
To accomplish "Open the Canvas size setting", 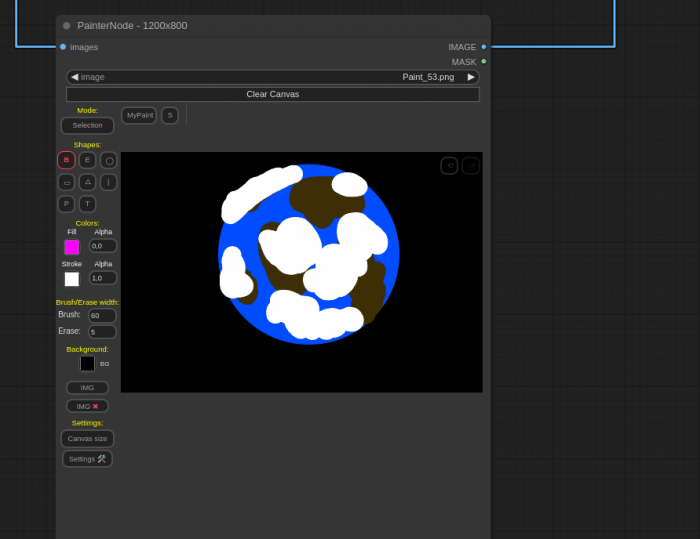I will 87,439.
